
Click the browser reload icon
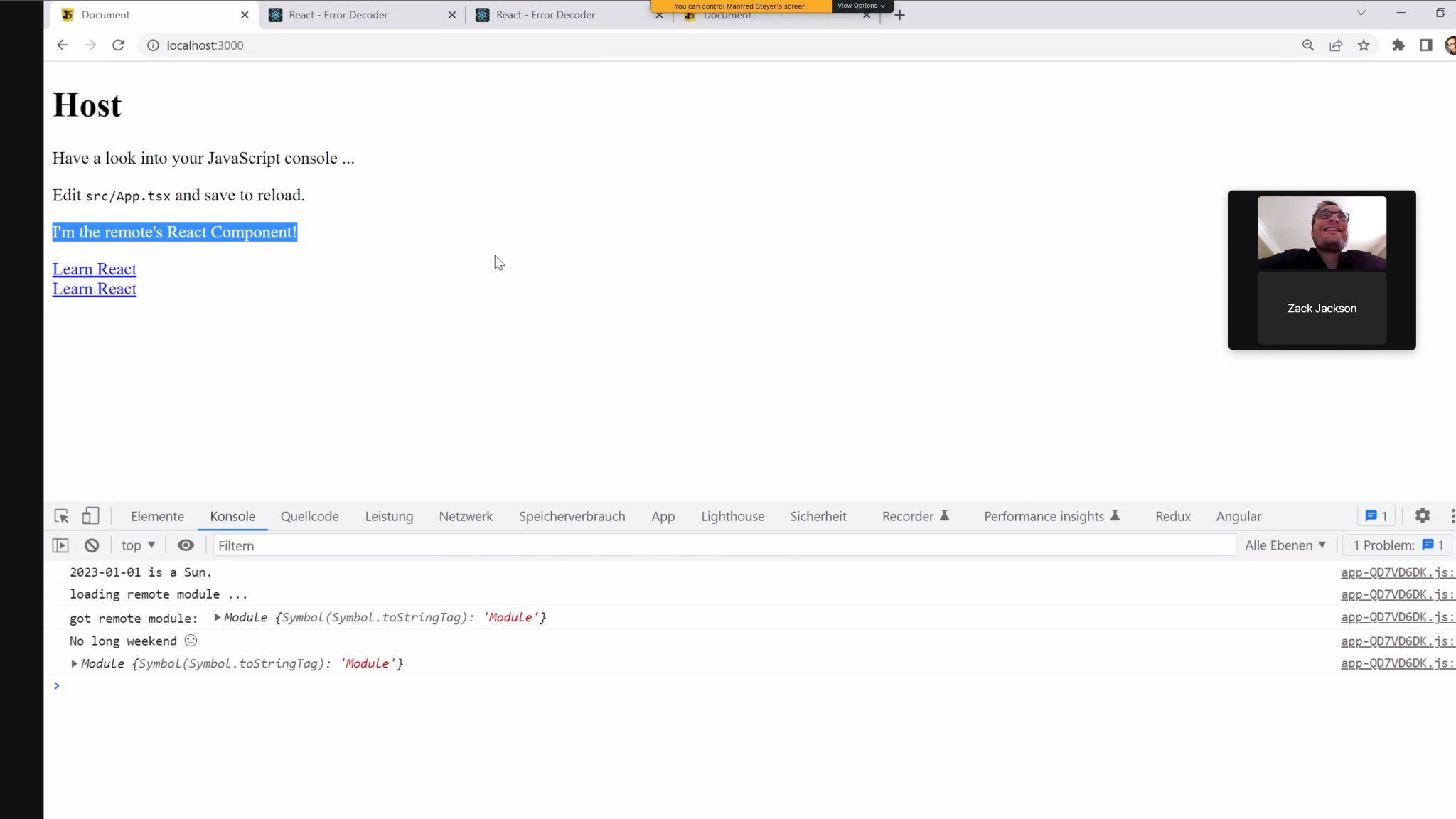tap(118, 45)
